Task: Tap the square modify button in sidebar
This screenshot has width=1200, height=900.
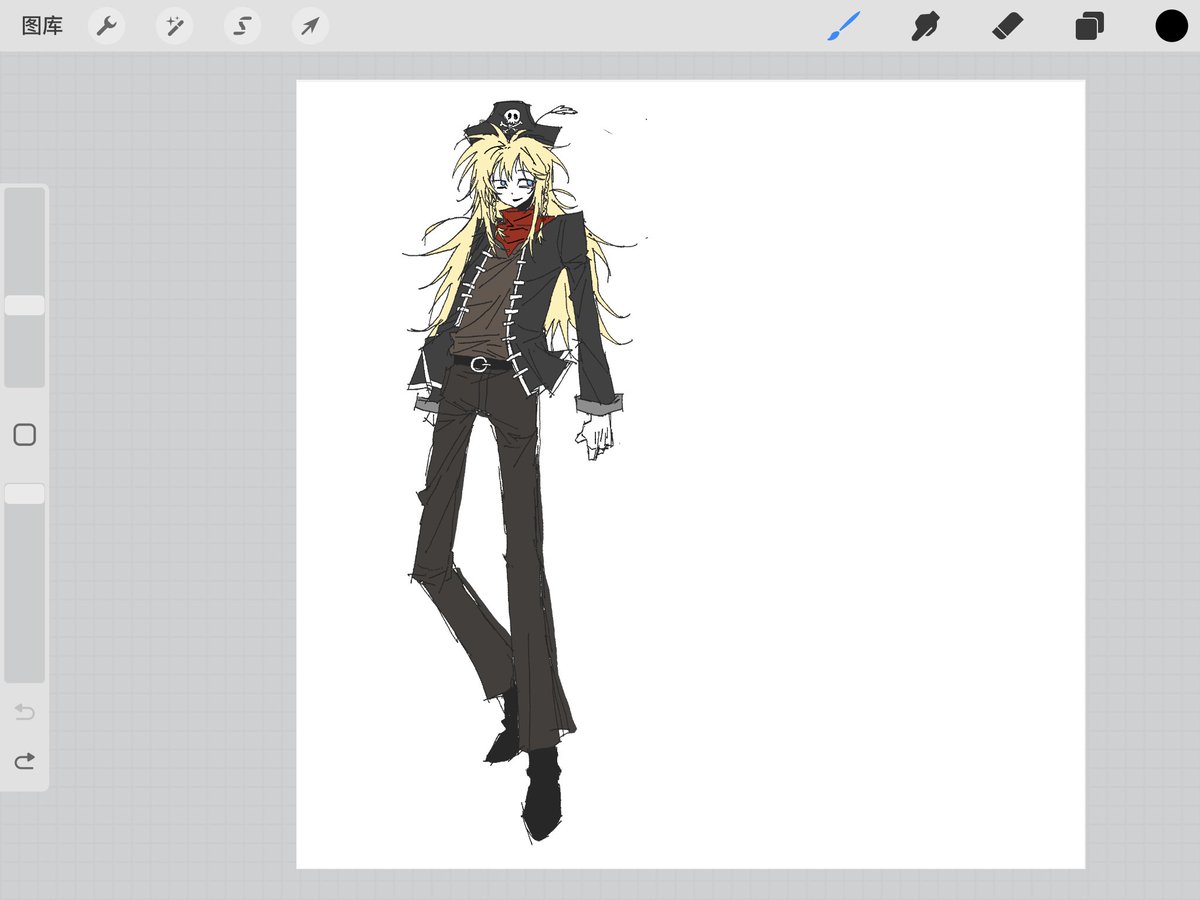Action: click(25, 435)
